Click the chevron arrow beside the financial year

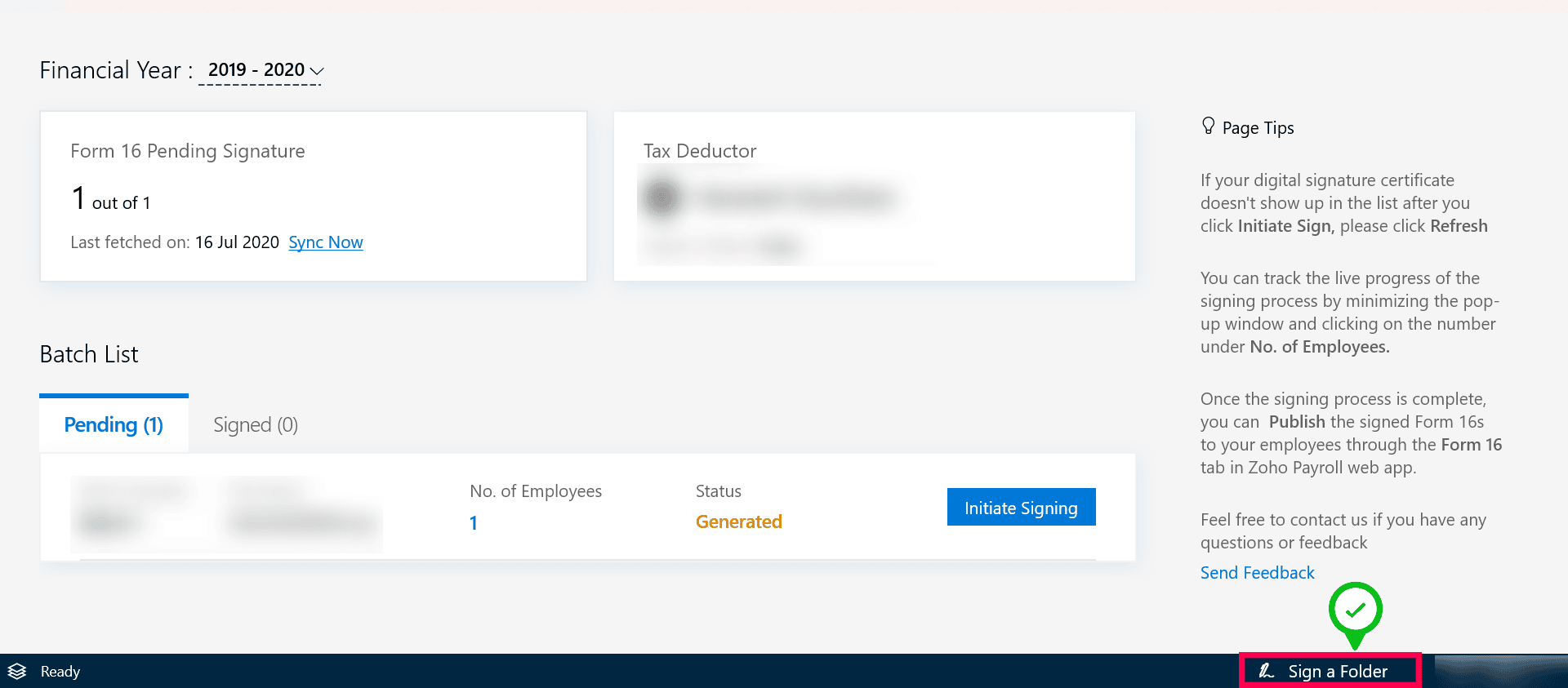(x=317, y=71)
